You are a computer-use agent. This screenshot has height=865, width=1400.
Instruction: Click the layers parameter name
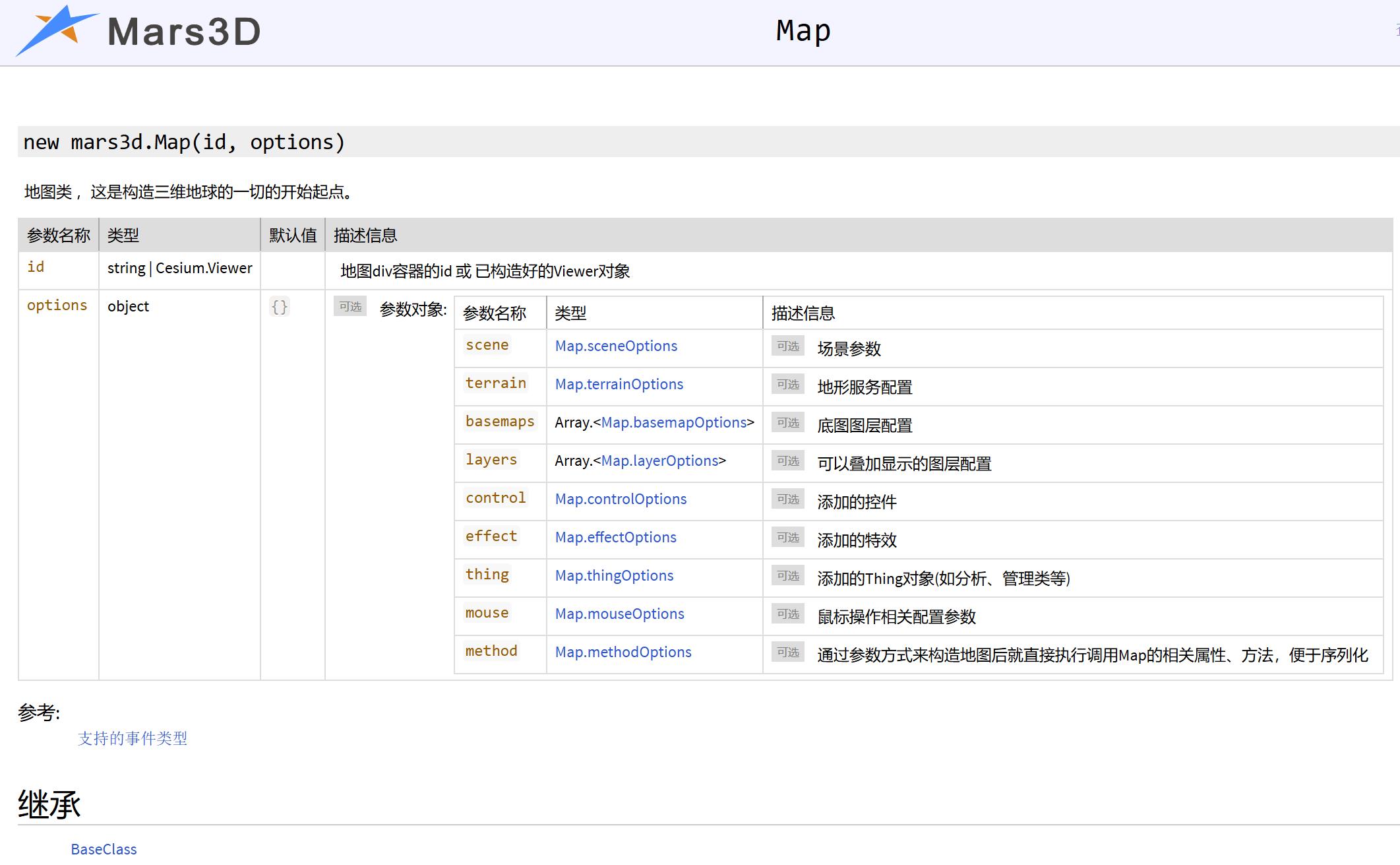tap(491, 460)
